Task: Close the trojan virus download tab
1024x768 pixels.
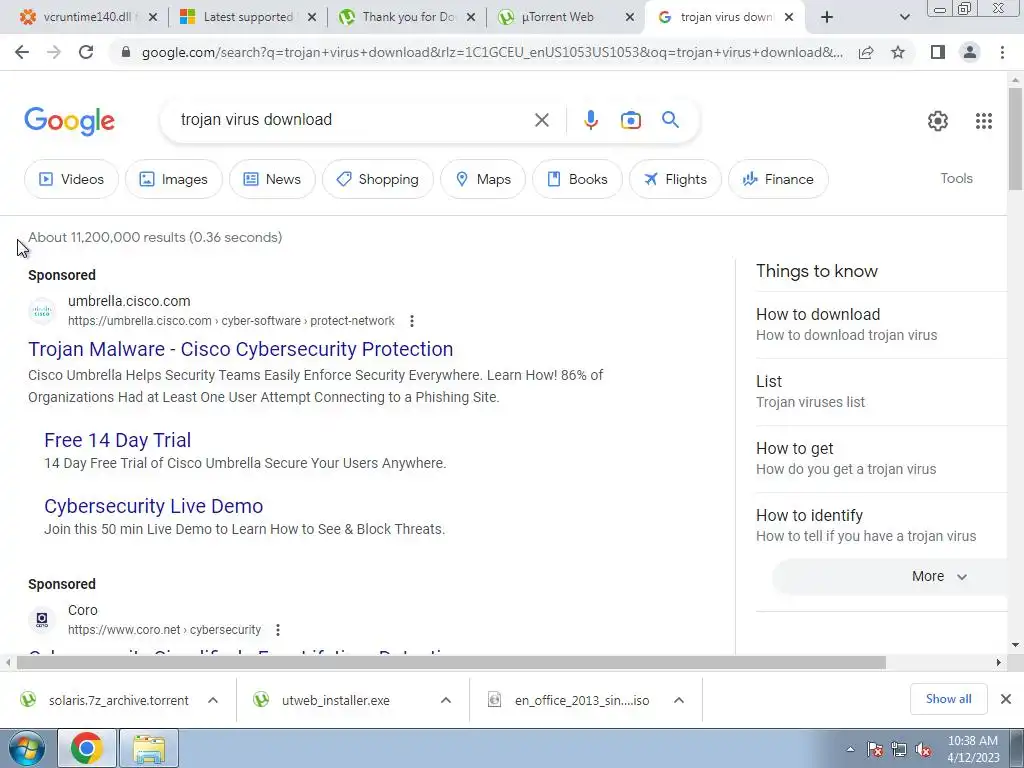Action: tap(789, 17)
